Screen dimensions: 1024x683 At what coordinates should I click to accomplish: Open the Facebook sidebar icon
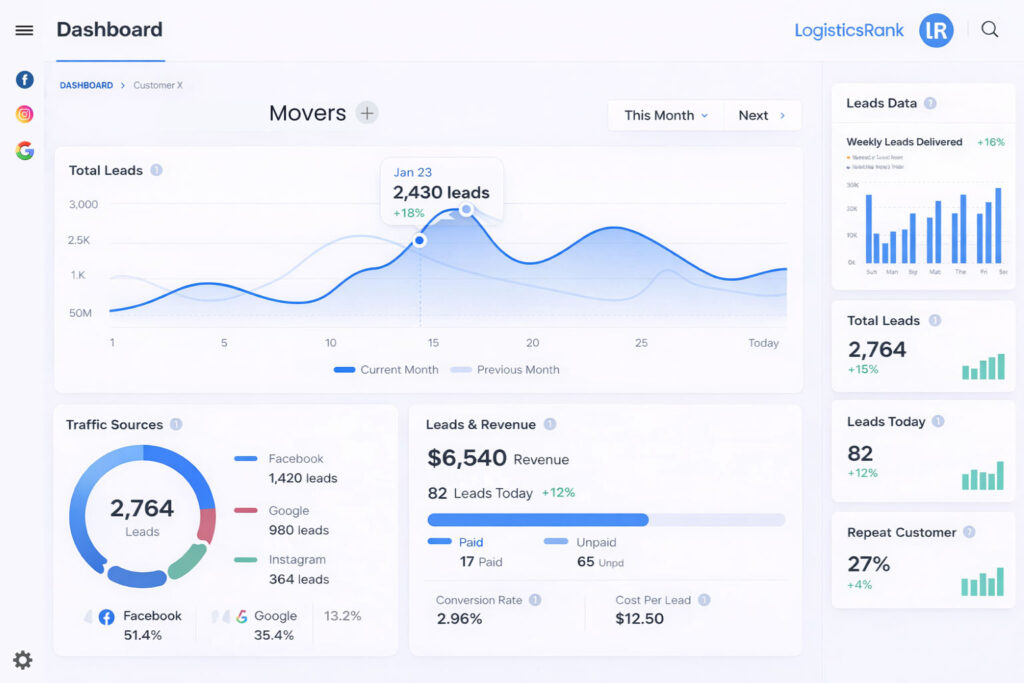(x=25, y=80)
